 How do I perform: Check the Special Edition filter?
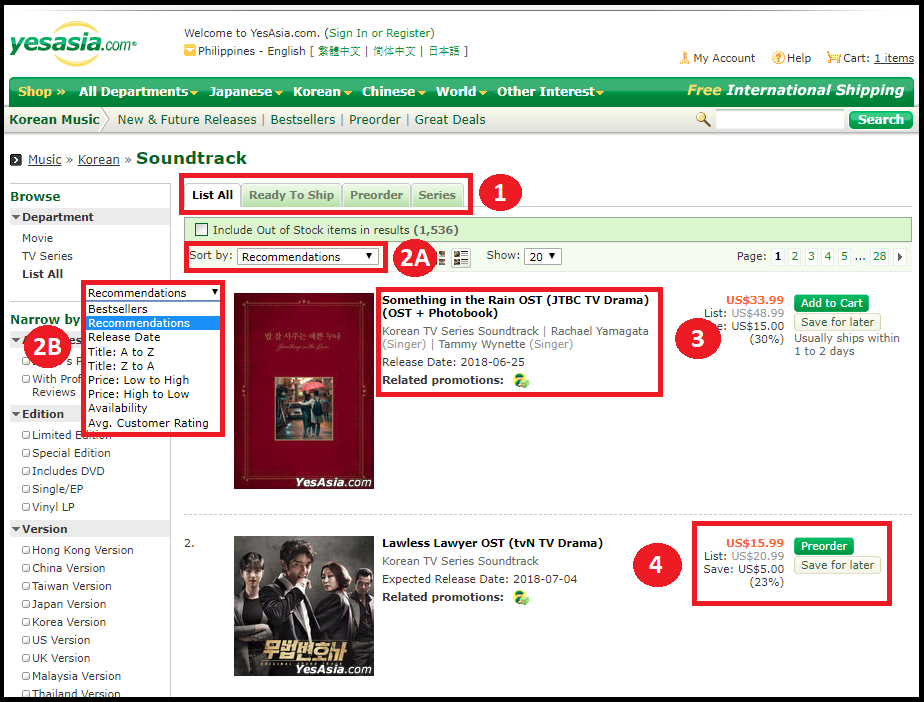(x=26, y=453)
